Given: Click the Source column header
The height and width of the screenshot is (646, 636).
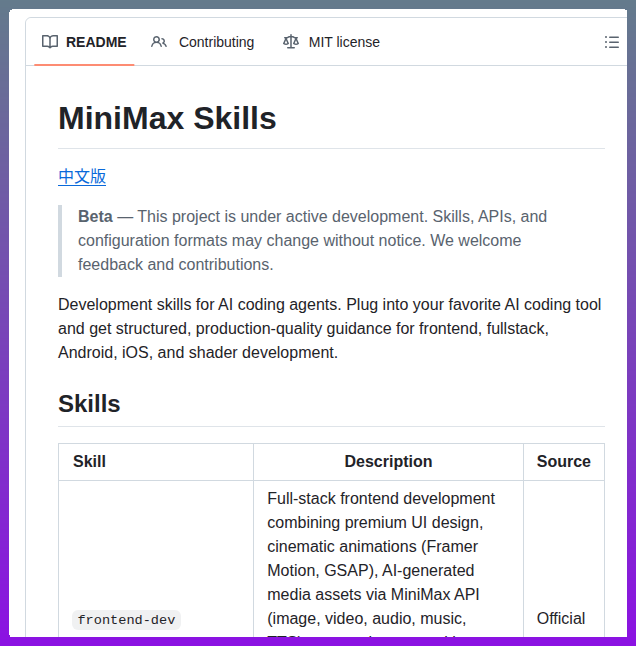Looking at the screenshot, I should tap(564, 461).
